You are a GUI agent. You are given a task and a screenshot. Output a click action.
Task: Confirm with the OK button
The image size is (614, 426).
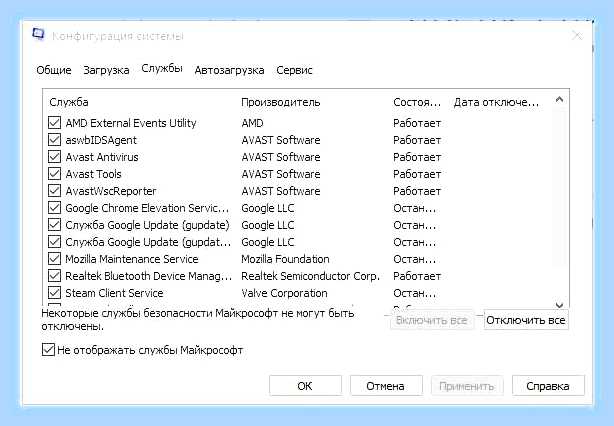point(305,386)
